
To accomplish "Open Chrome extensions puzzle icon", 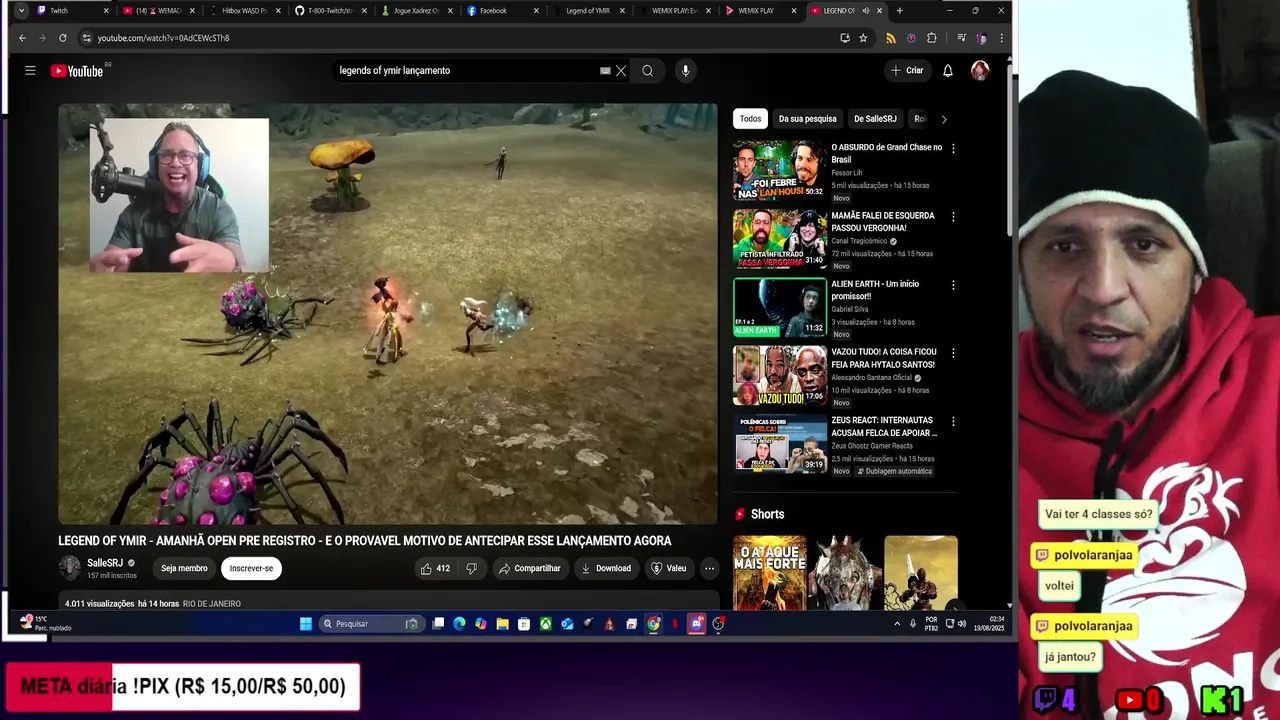I will click(x=932, y=38).
